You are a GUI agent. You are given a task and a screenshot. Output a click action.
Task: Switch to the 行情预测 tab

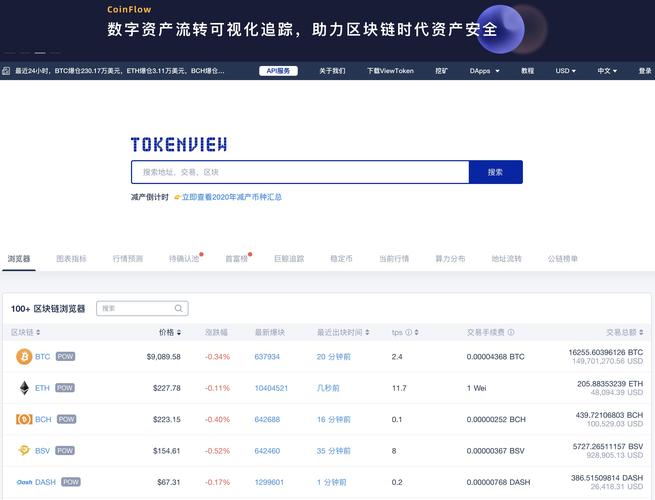pyautogui.click(x=128, y=259)
